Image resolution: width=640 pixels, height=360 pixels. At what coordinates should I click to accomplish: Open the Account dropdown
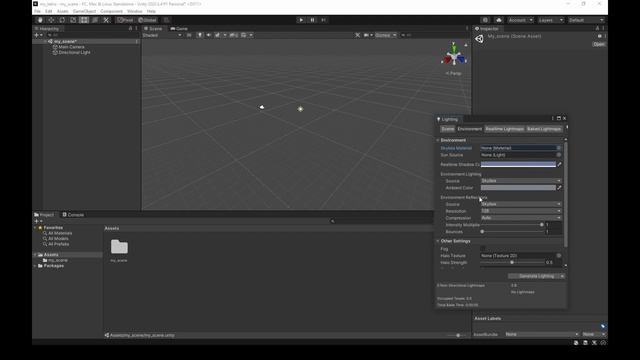(520, 20)
